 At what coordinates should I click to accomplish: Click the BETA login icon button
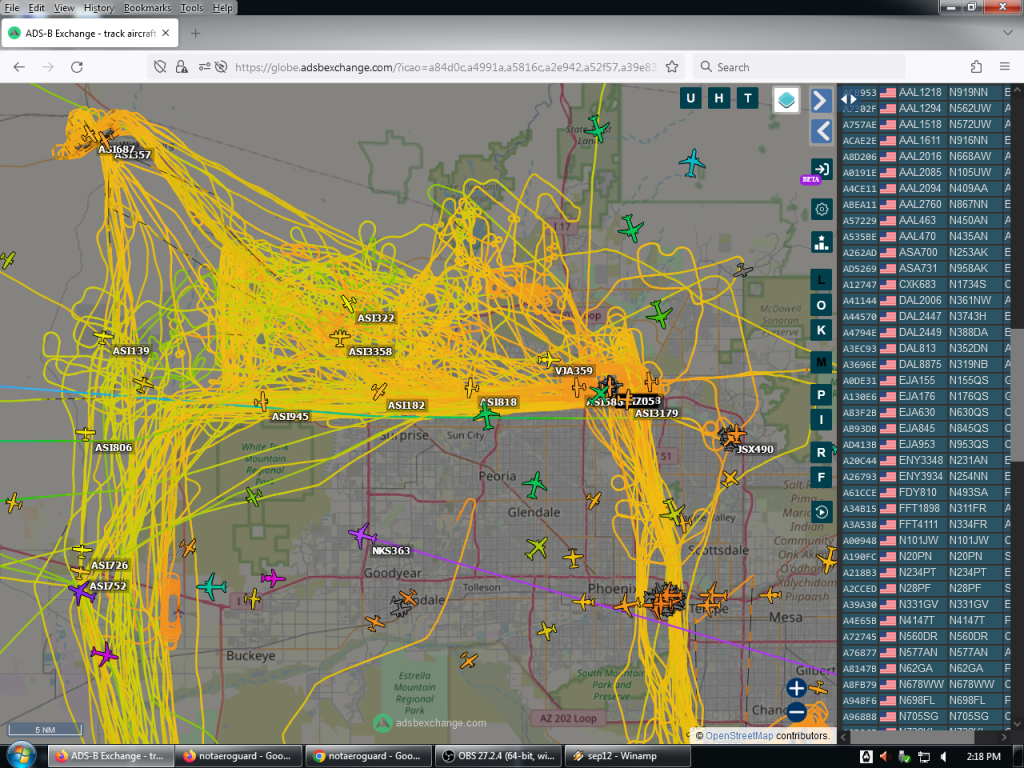821,170
